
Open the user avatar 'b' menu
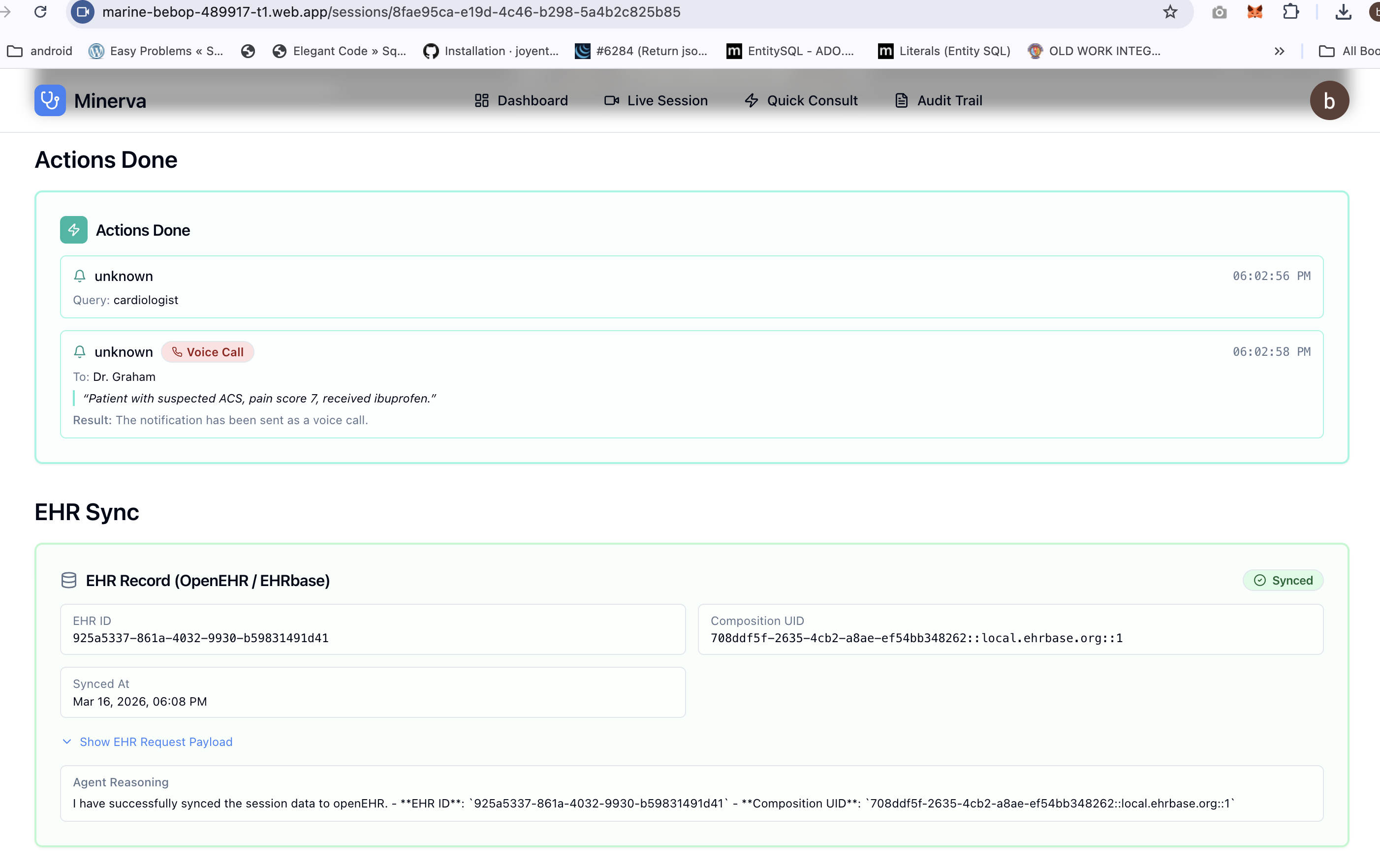[x=1329, y=100]
